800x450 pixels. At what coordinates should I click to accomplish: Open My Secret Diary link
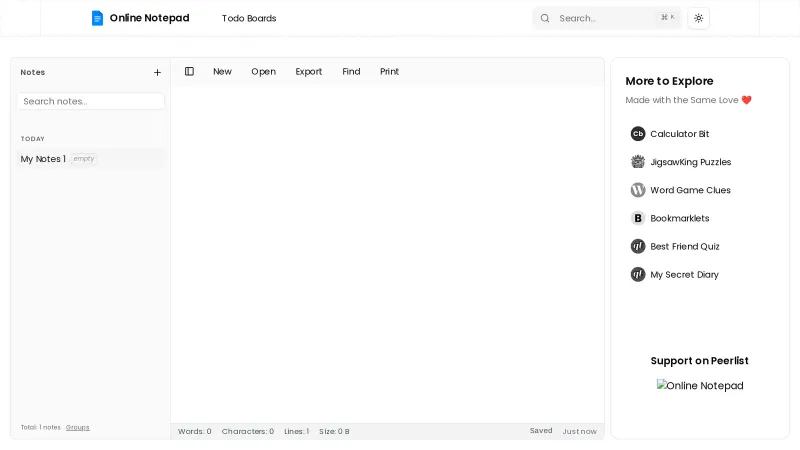point(684,274)
